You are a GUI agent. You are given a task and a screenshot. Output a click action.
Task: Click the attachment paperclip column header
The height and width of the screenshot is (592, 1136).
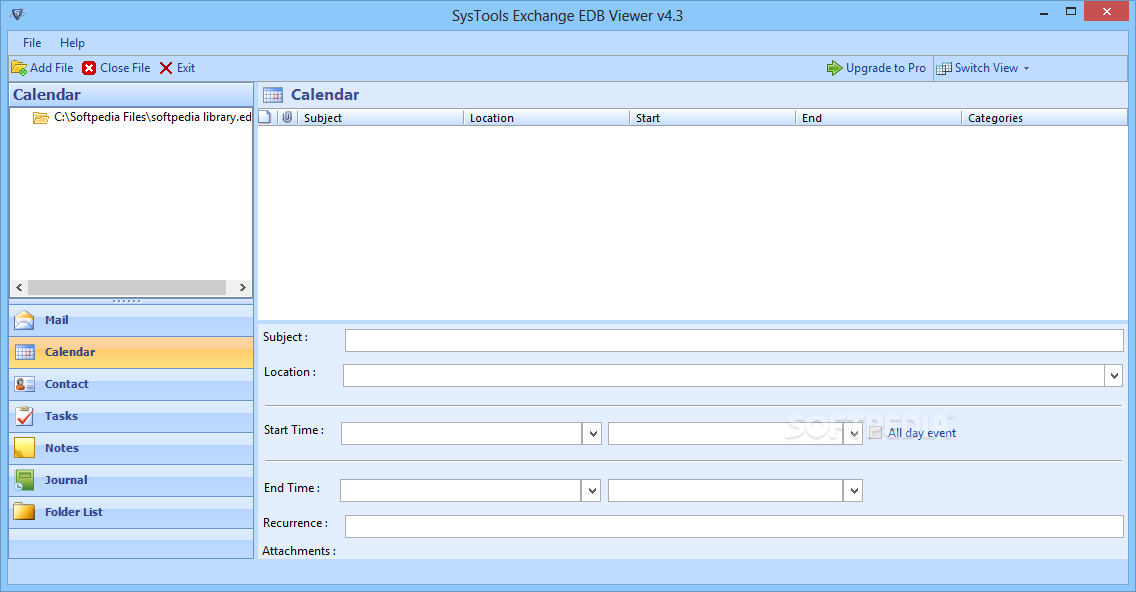tap(288, 117)
